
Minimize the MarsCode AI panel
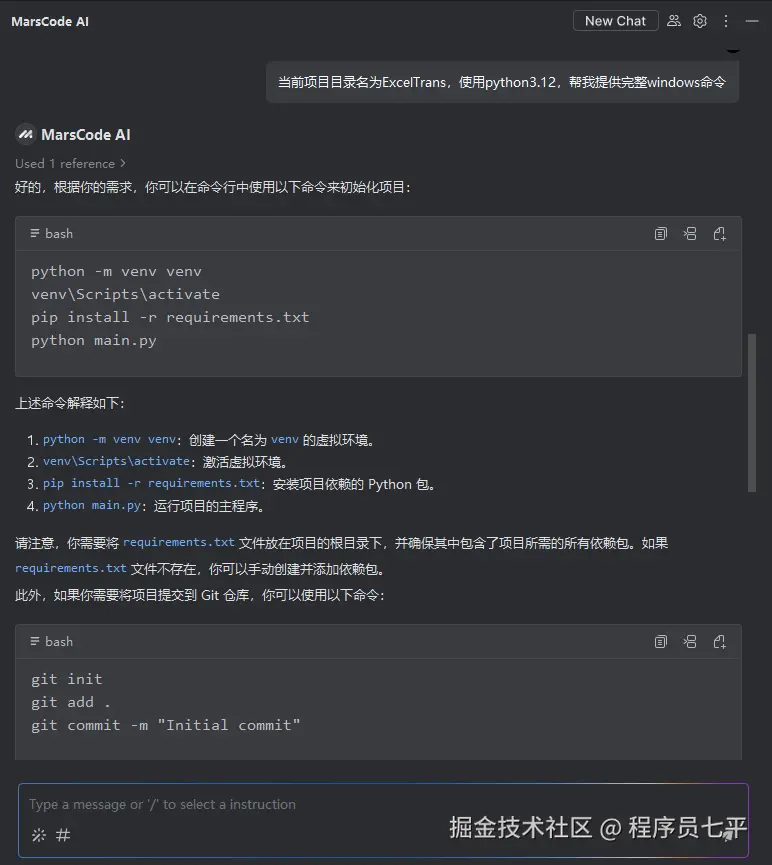tap(752, 21)
